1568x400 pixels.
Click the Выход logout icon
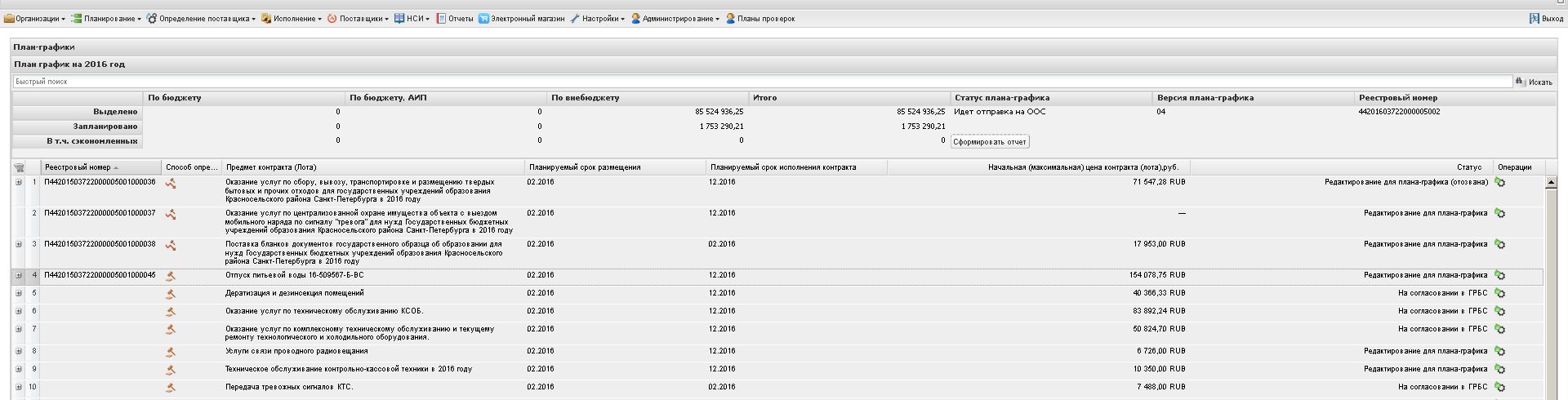click(x=1535, y=18)
